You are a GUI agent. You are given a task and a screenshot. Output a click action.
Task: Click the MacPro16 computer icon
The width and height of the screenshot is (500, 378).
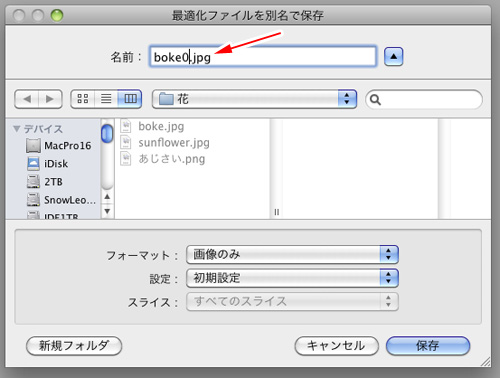tap(33, 146)
